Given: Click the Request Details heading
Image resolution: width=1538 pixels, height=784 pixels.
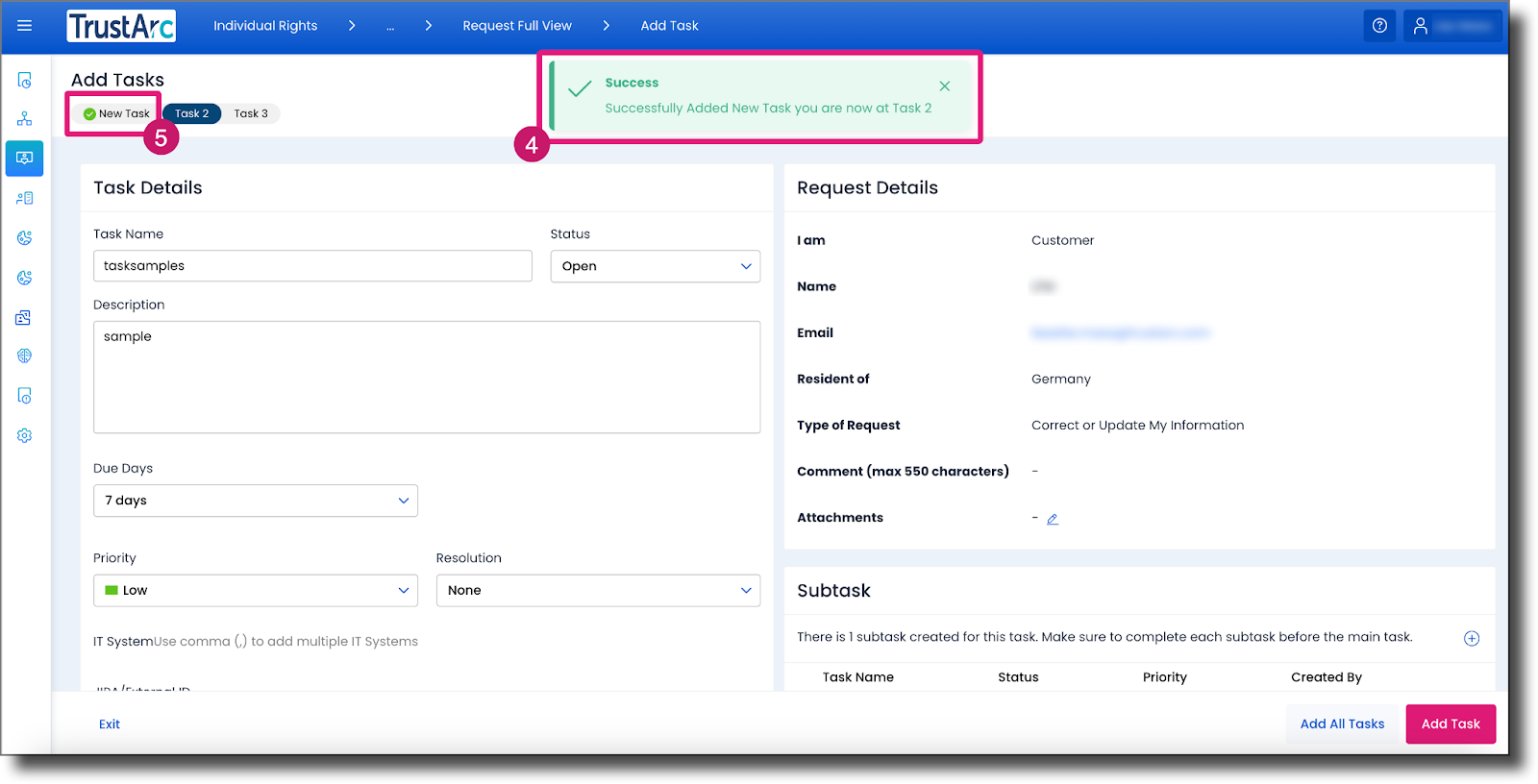Looking at the screenshot, I should click(x=867, y=188).
